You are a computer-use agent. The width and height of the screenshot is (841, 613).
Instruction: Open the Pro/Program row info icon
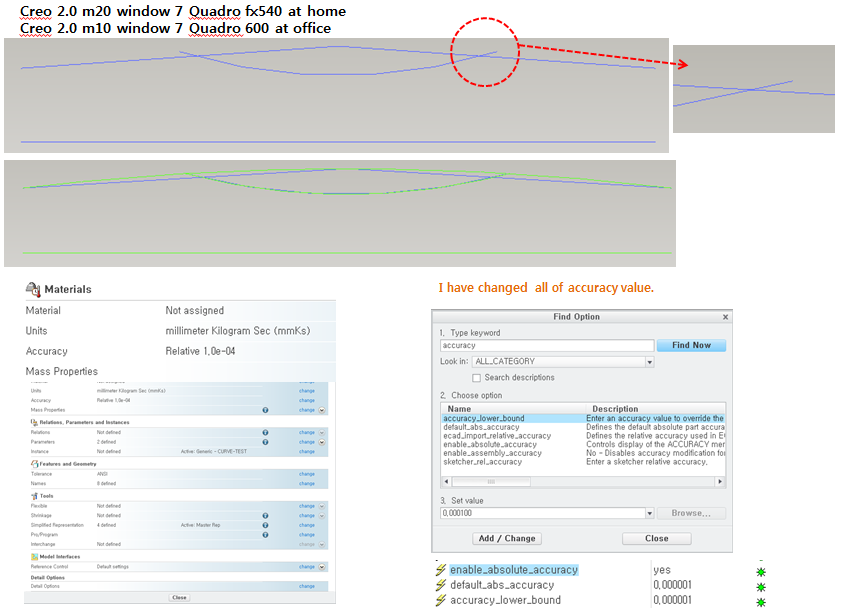coord(265,535)
